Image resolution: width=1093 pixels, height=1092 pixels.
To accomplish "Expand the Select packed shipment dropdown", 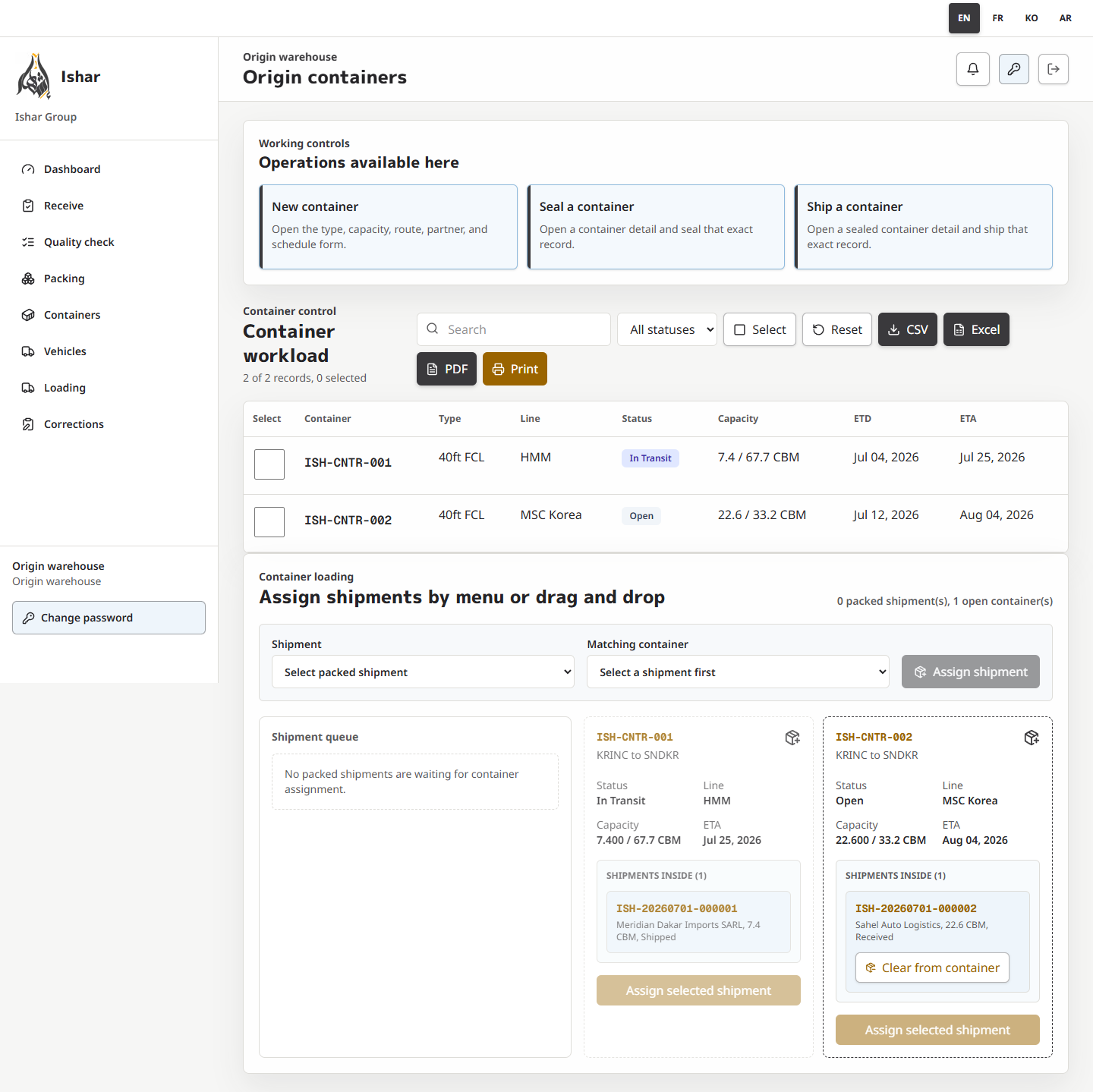I will pos(423,672).
